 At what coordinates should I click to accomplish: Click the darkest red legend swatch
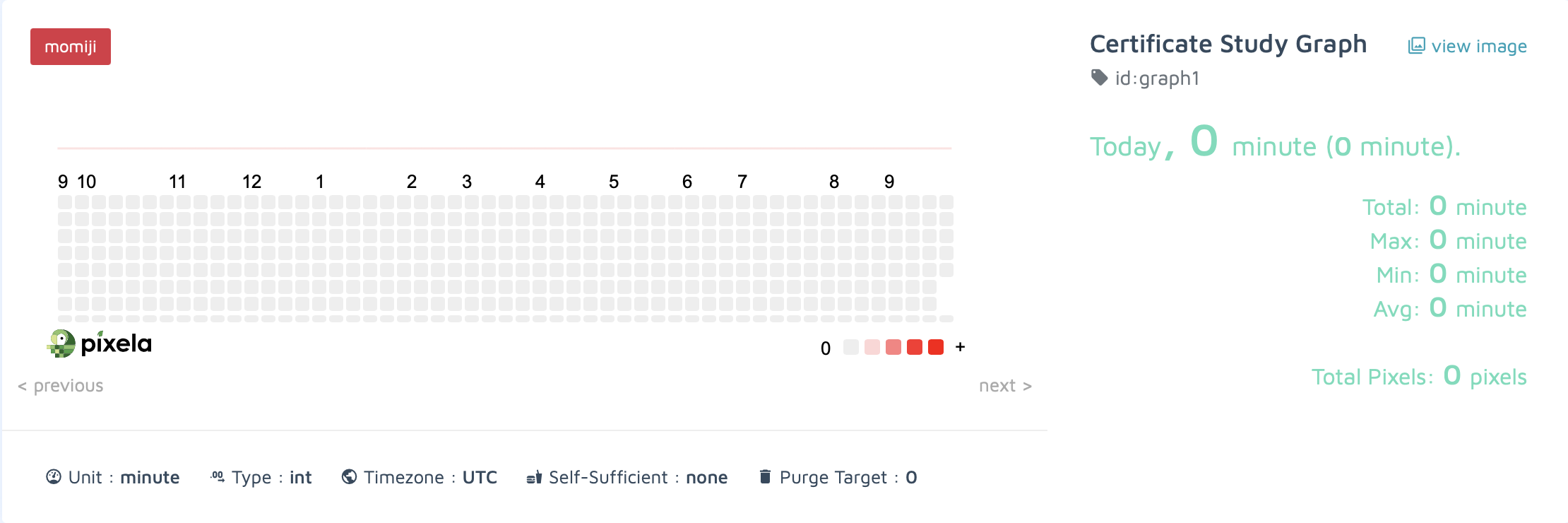point(936,347)
